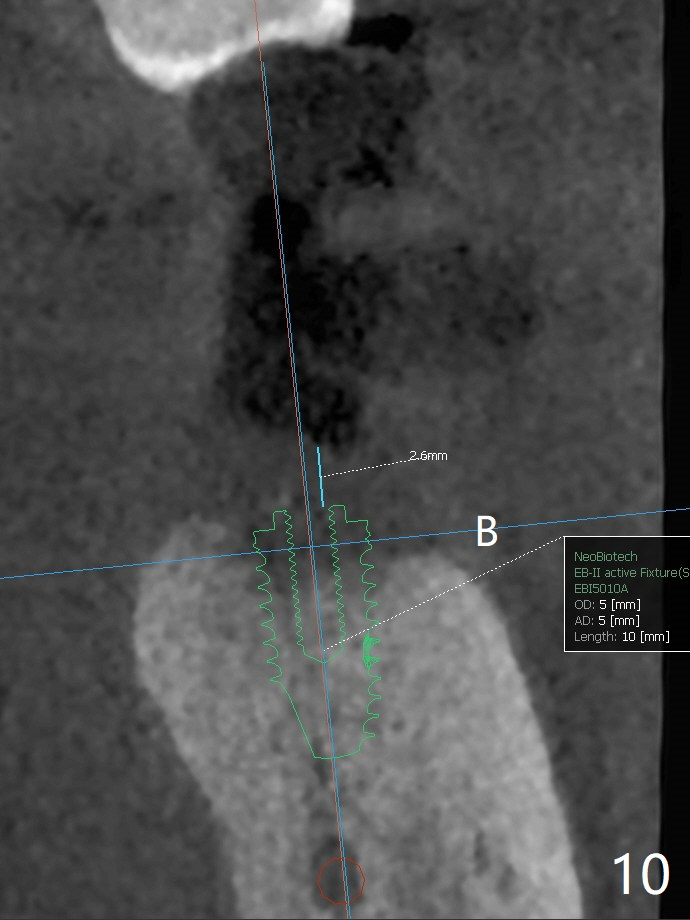Click the black strip along the right edge
This screenshot has height=920, width=690.
click(677, 300)
